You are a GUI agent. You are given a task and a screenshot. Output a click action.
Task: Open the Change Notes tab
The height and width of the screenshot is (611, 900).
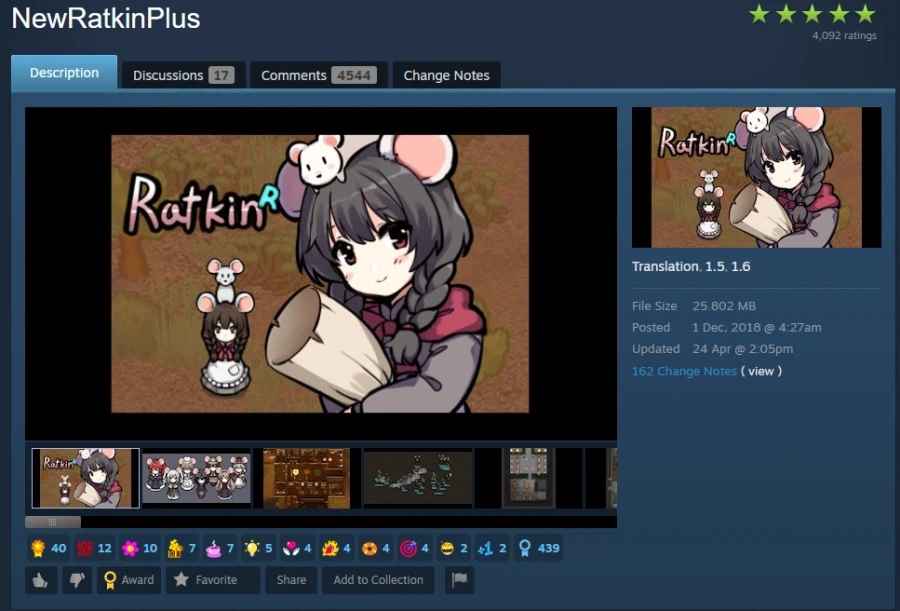tap(447, 75)
